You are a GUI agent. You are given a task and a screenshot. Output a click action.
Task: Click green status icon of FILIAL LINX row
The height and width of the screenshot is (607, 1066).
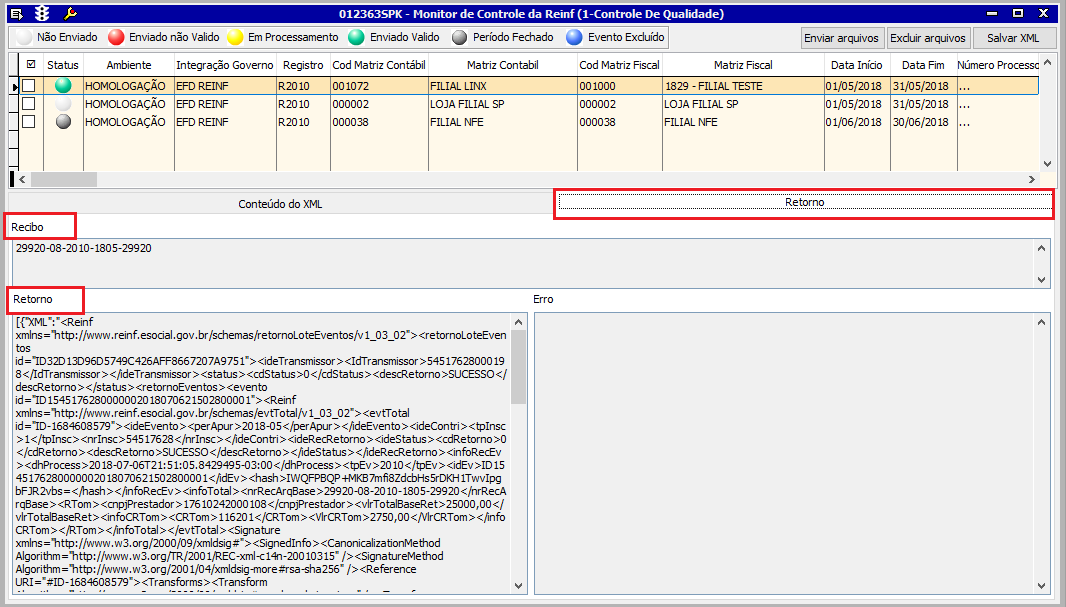(63, 86)
